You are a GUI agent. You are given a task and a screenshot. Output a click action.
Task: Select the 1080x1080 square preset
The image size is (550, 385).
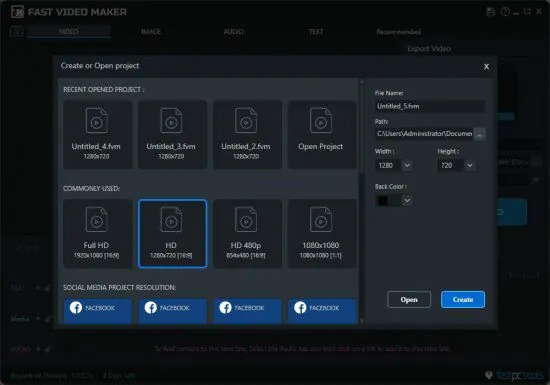click(322, 234)
